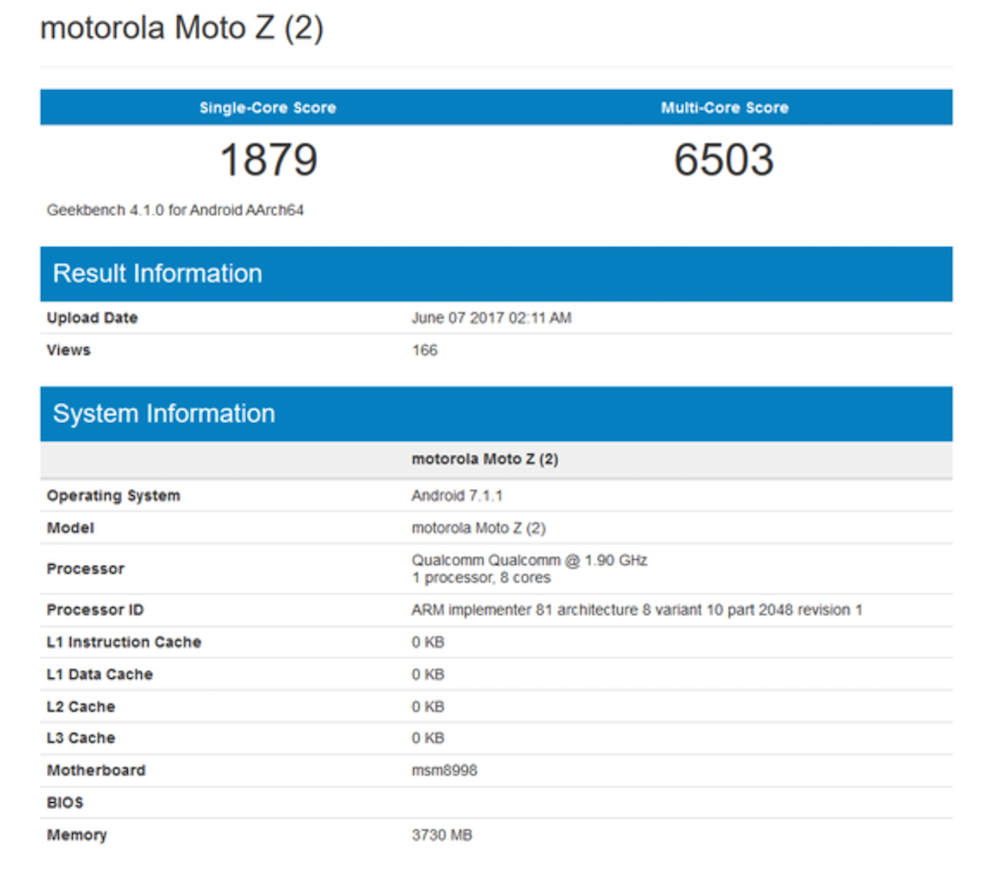1000x874 pixels.
Task: Click the msm8998 motherboard value
Action: coord(444,771)
